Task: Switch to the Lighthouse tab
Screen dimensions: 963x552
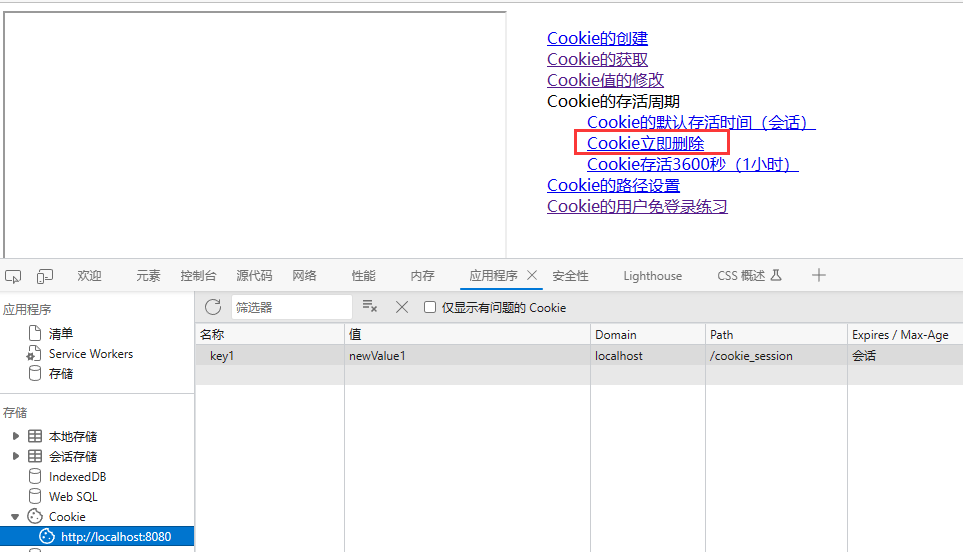Action: click(652, 276)
